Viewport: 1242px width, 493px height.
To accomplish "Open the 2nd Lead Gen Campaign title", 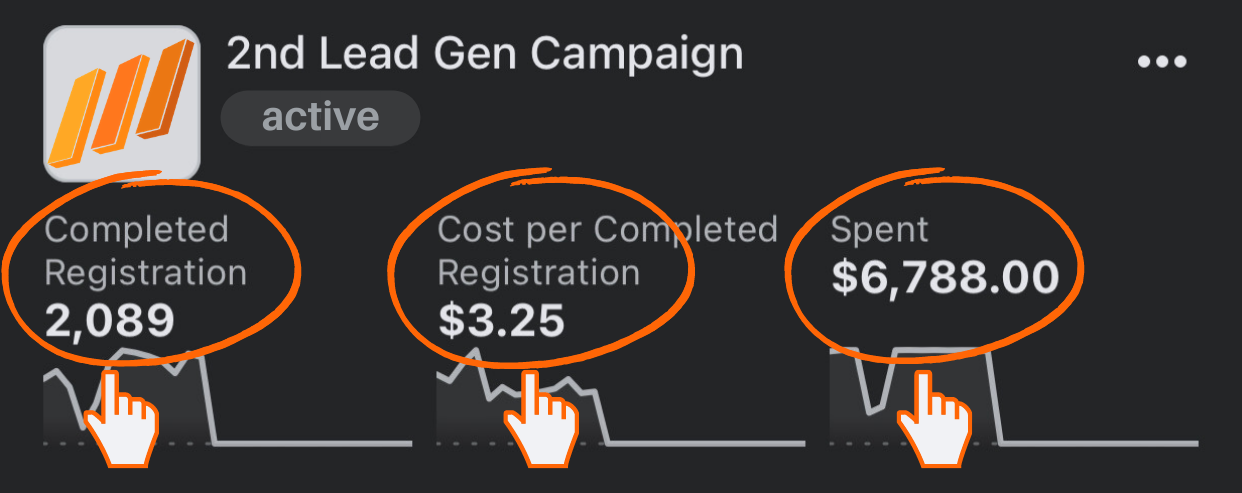I will tap(485, 52).
